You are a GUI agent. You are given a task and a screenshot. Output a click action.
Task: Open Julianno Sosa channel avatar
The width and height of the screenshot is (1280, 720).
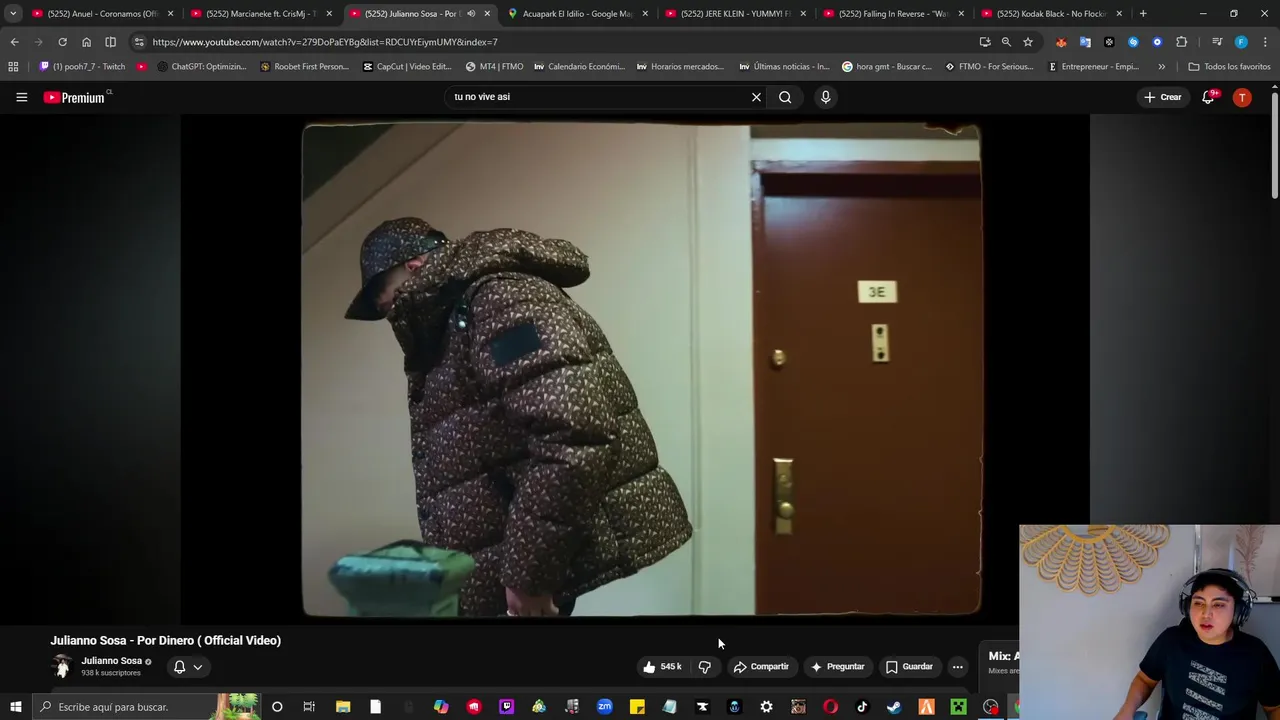tap(62, 666)
